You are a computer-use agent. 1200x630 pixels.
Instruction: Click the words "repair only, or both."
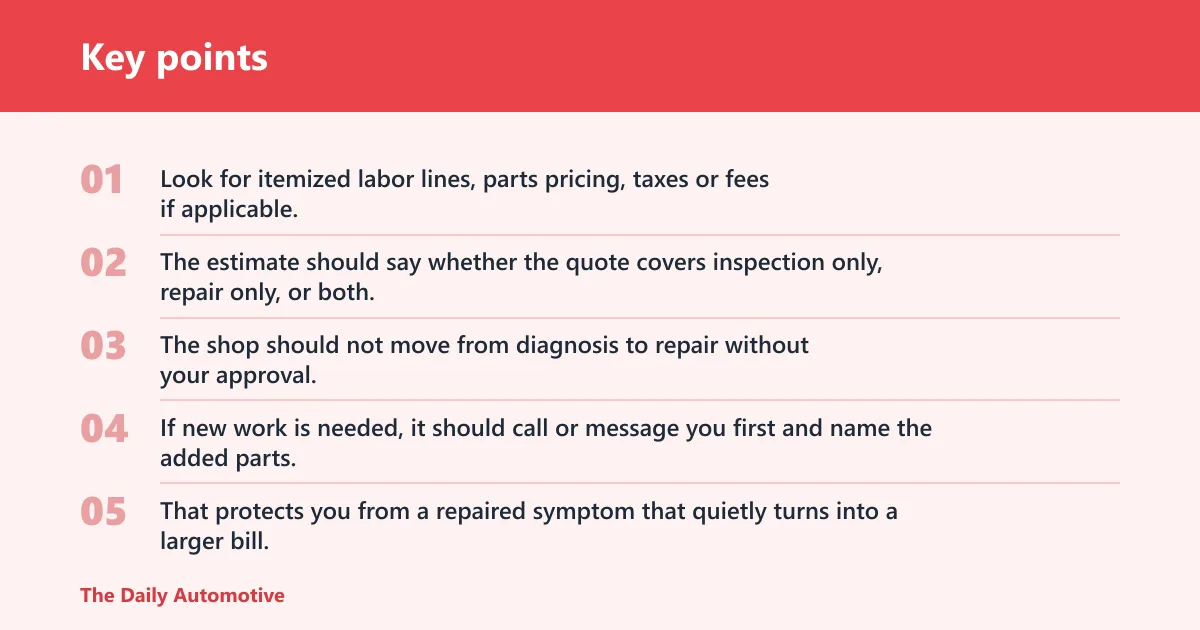click(267, 293)
